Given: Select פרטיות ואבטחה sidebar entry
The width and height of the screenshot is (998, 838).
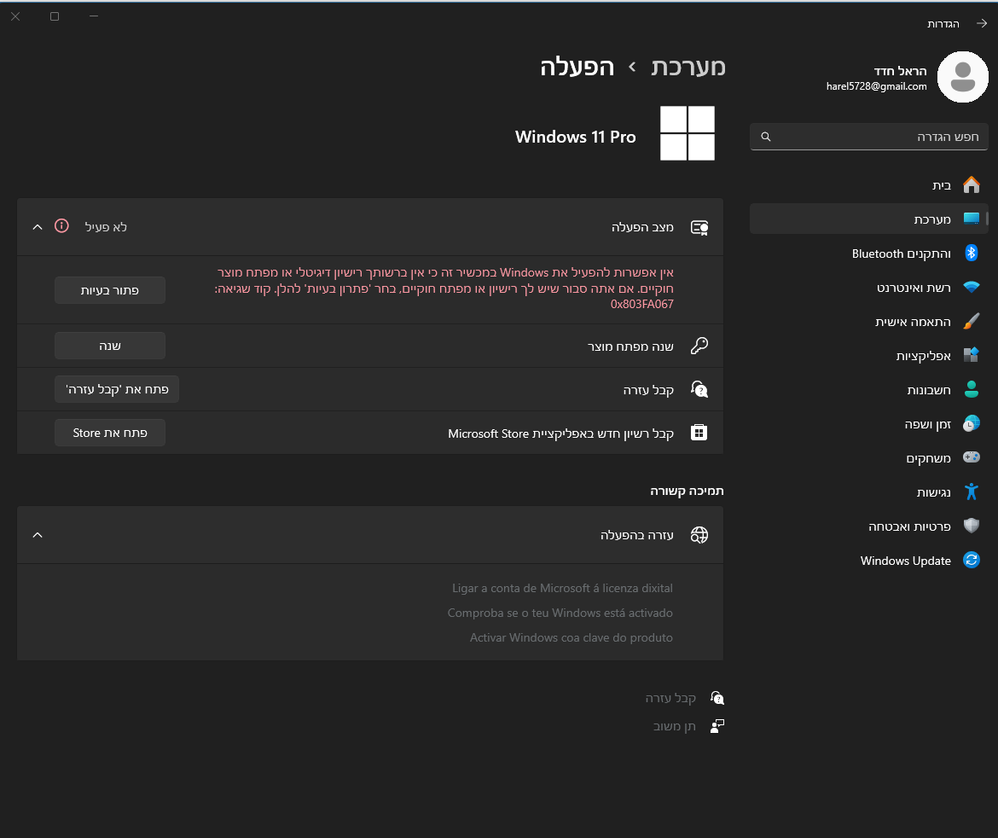Looking at the screenshot, I should click(869, 526).
